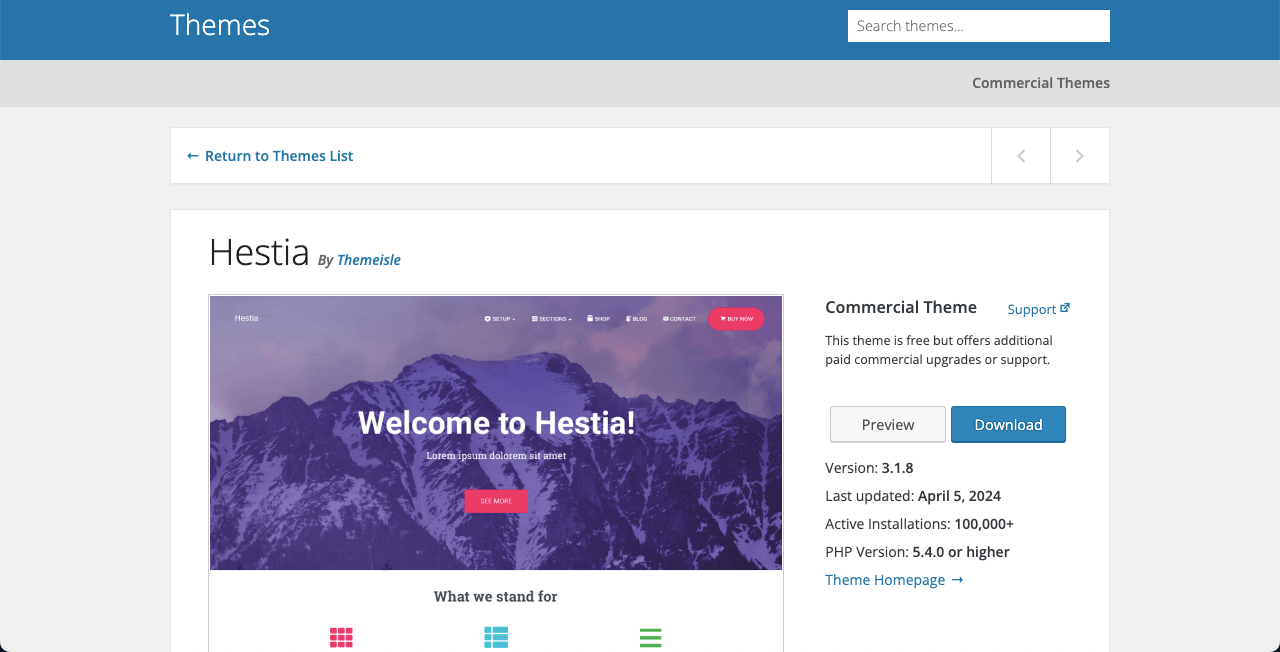Click the Hestia theme screenshot thumbnail
This screenshot has width=1280, height=652.
pyautogui.click(x=496, y=474)
